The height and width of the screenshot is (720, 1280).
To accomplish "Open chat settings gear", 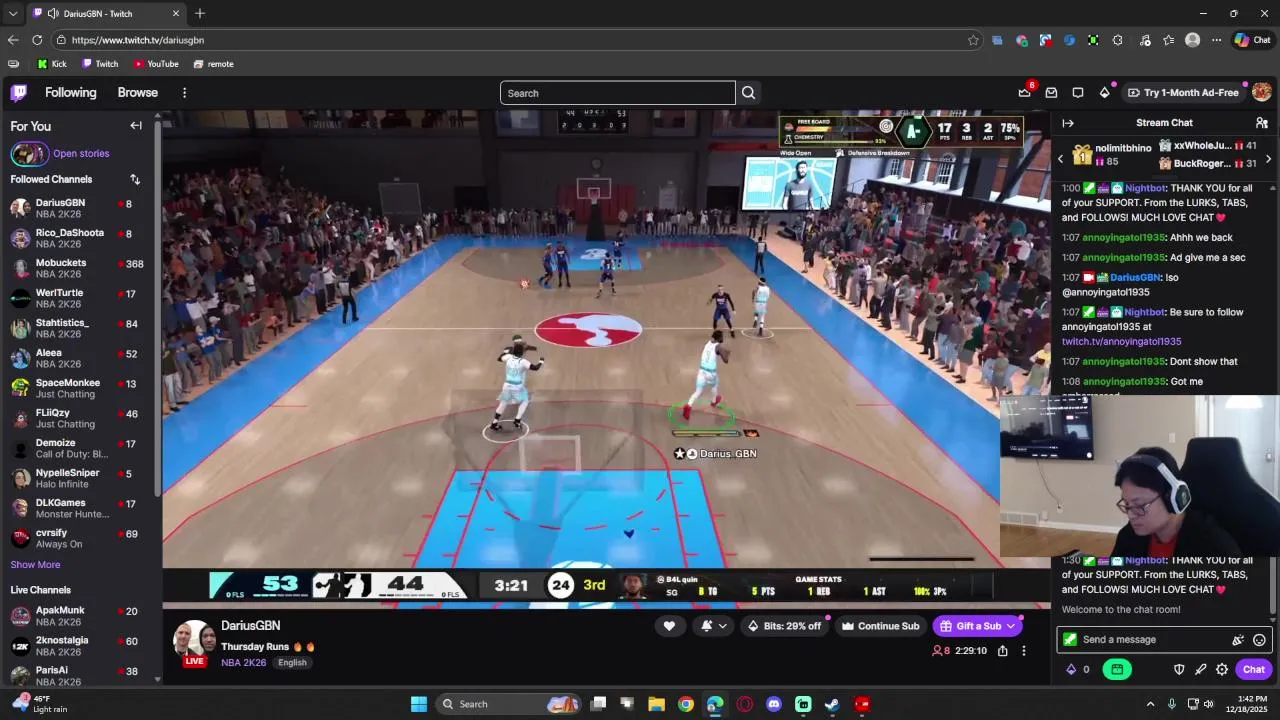I will (x=1222, y=670).
